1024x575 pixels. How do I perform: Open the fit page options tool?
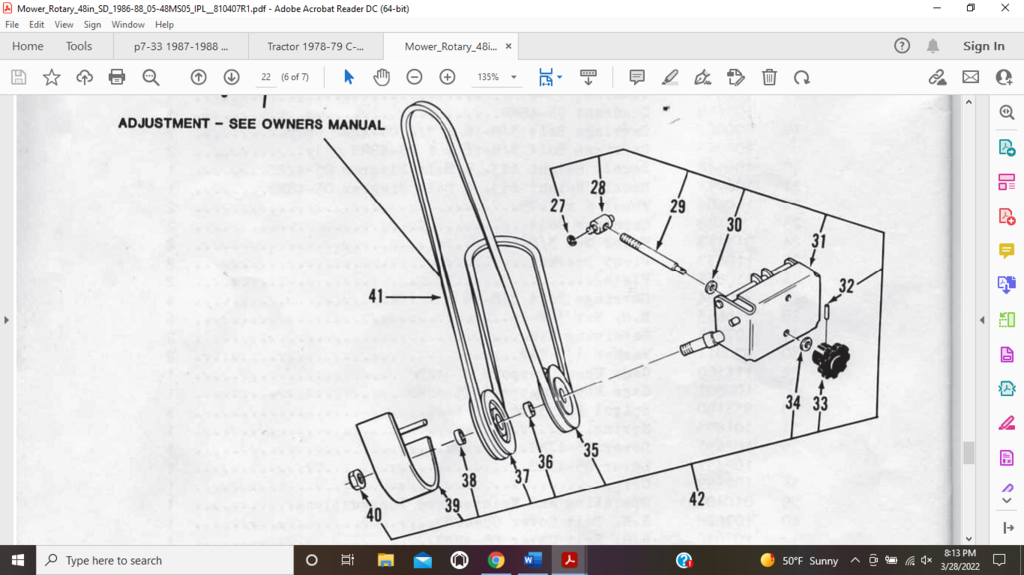pos(546,77)
